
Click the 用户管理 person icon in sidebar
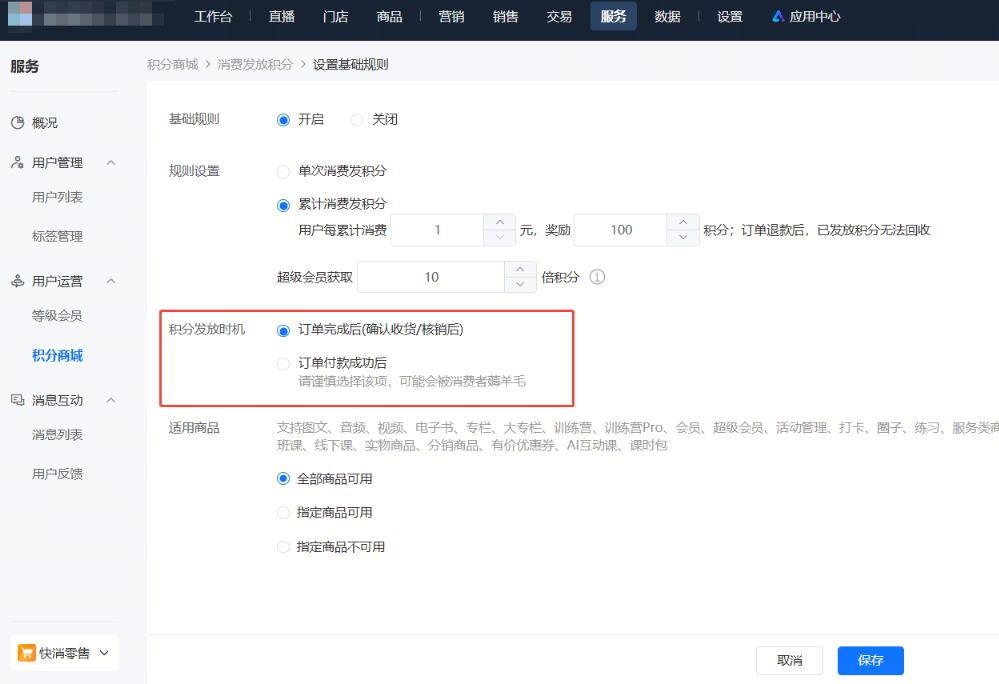pos(17,162)
